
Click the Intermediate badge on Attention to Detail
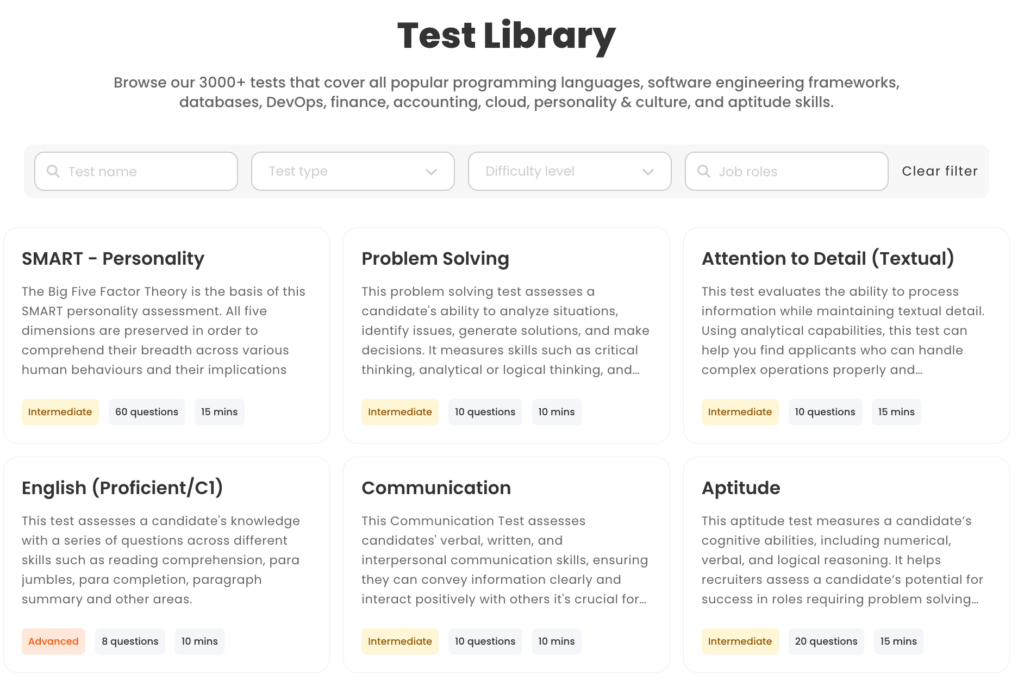pos(740,411)
